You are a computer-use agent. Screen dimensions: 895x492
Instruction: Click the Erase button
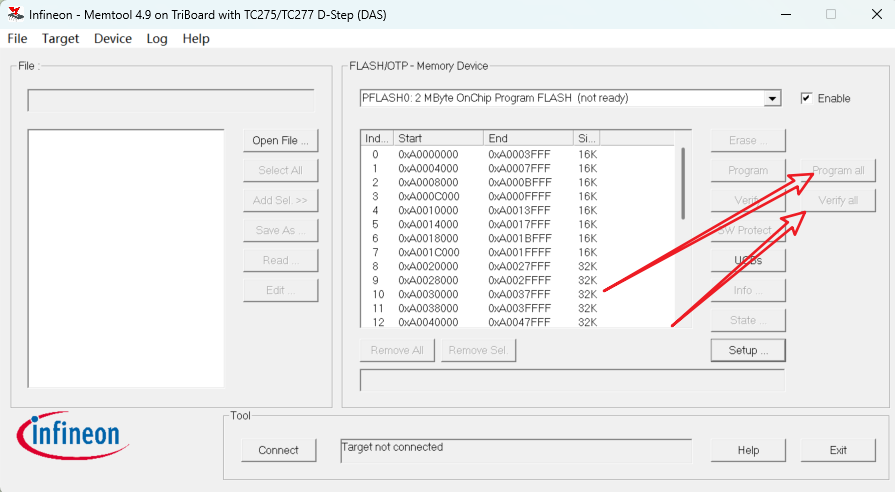click(x=748, y=140)
